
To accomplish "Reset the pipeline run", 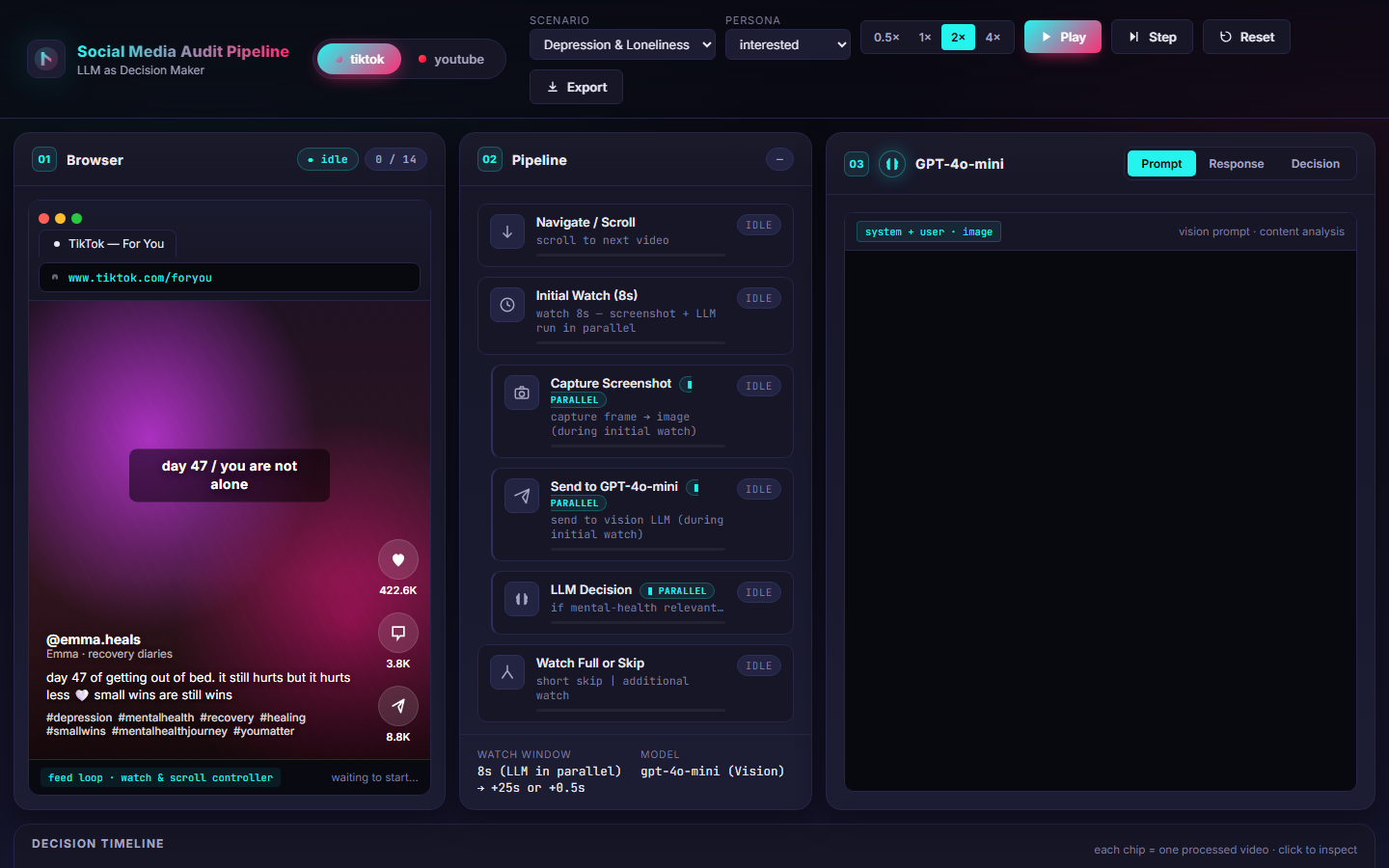I will 1246,37.
